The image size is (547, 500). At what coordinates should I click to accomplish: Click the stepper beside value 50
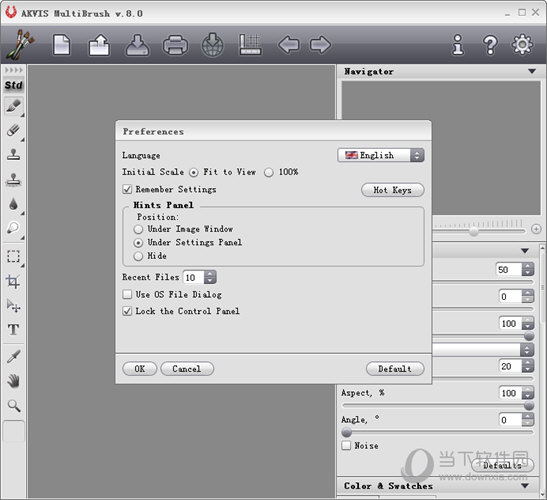[x=528, y=269]
